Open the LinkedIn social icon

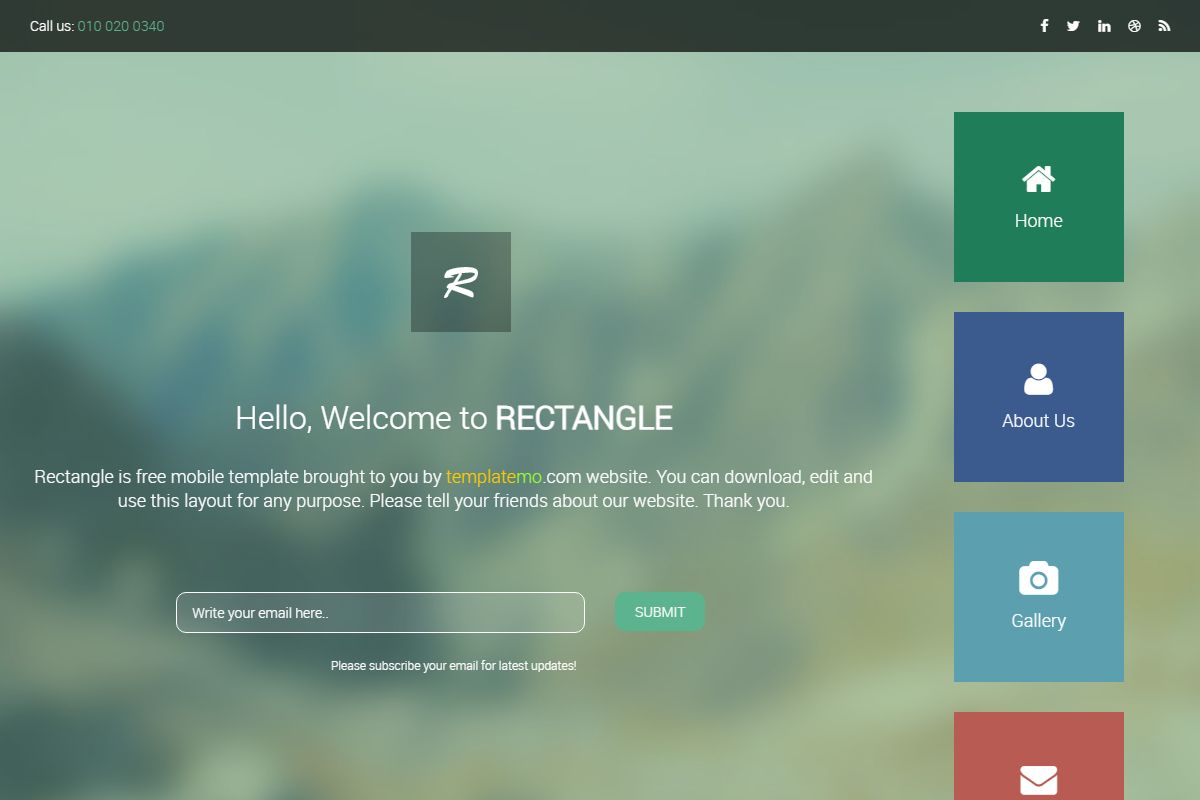point(1104,26)
